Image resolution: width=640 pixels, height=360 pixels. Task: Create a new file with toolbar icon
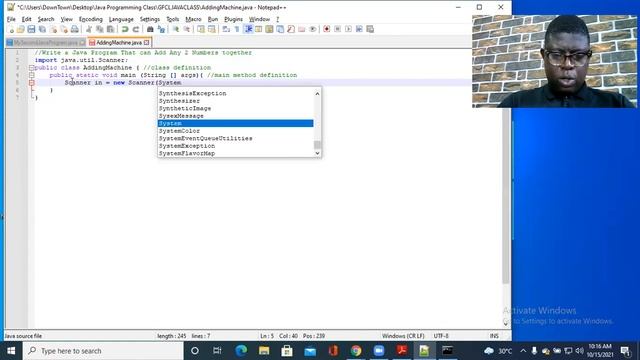11,29
